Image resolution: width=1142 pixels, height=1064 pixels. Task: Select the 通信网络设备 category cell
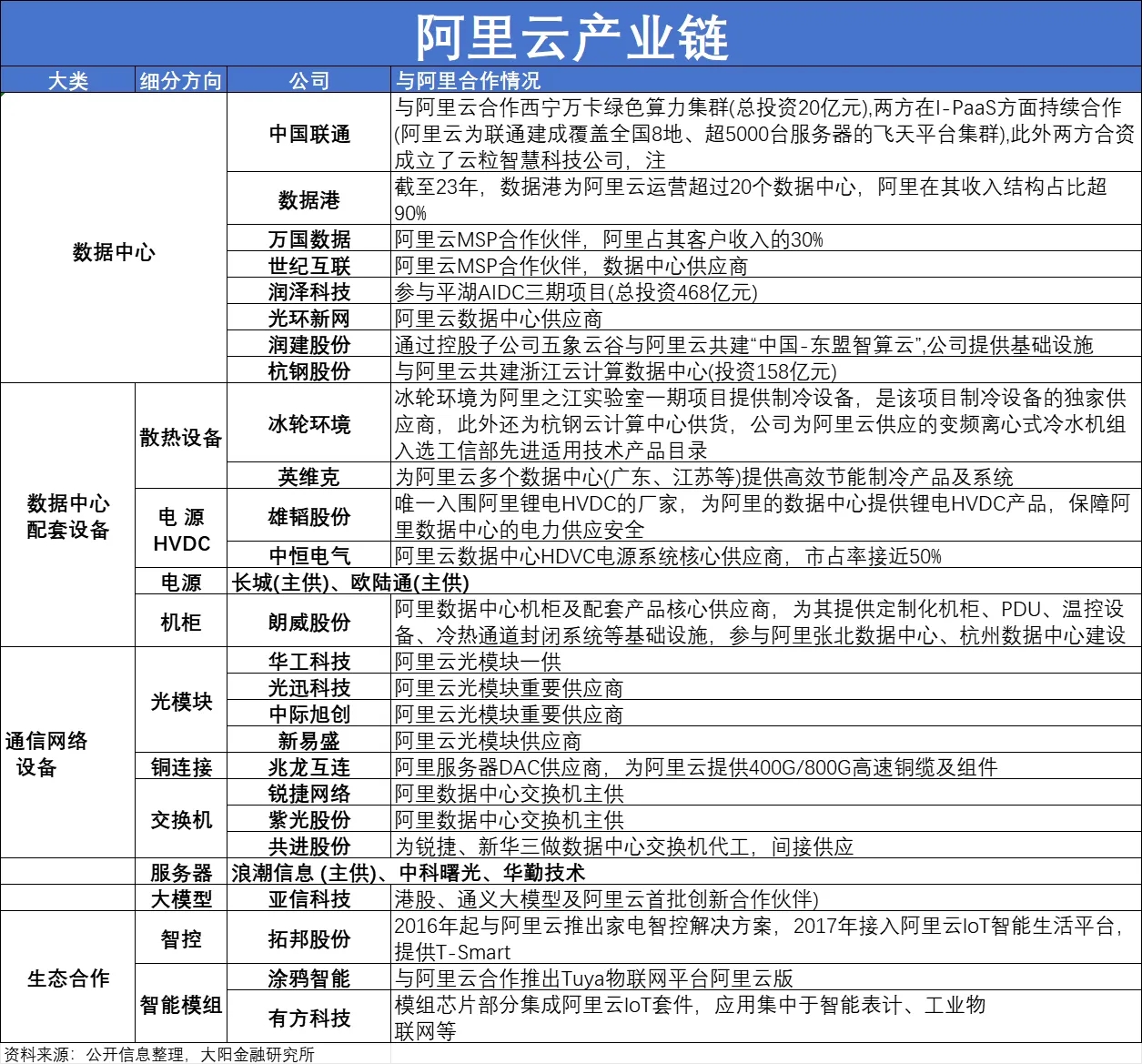tap(68, 754)
